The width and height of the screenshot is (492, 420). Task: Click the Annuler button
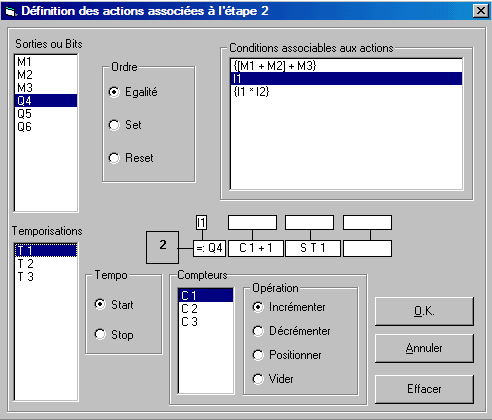tap(424, 348)
